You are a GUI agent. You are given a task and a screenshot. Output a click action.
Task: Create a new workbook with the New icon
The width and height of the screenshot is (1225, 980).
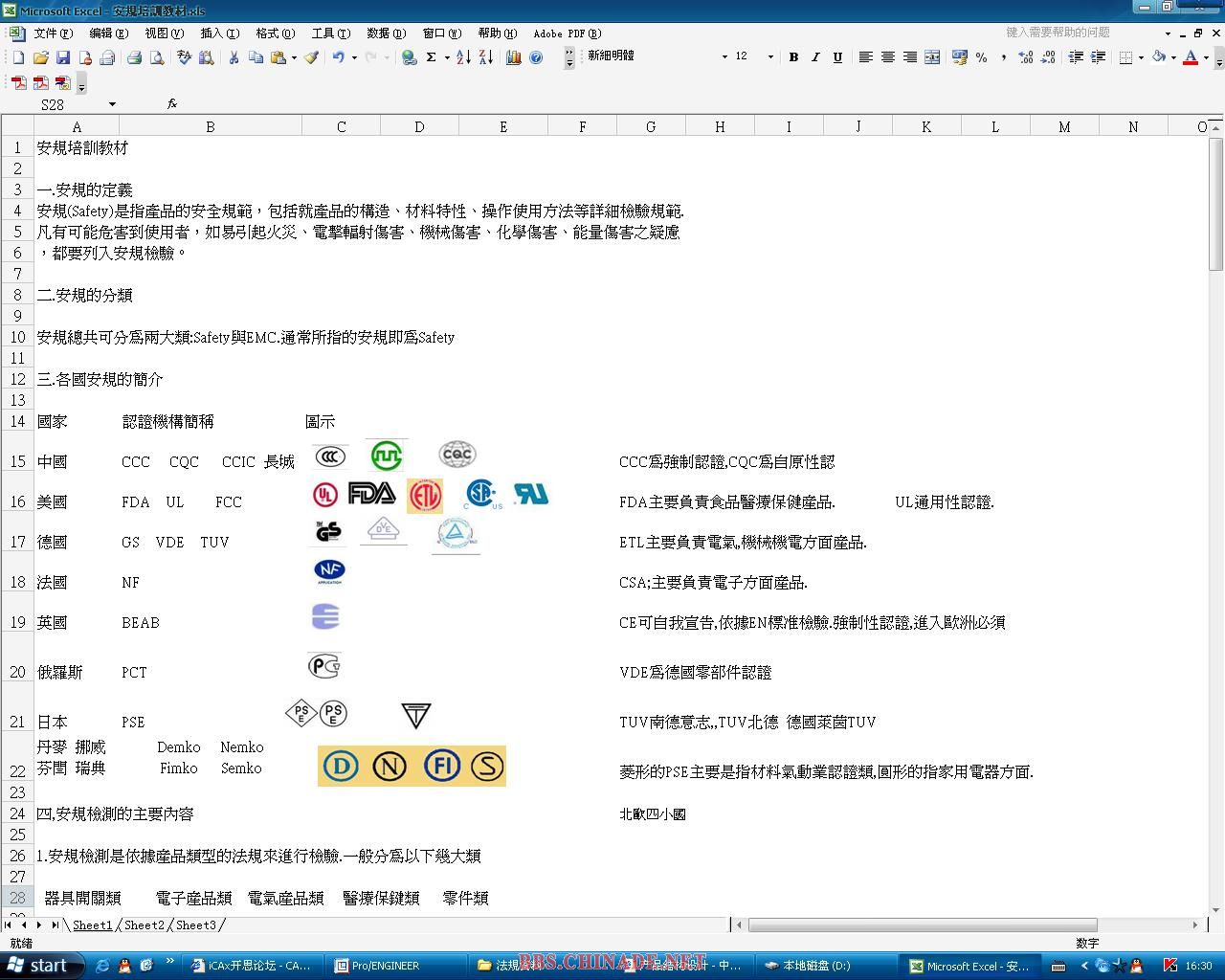click(17, 57)
